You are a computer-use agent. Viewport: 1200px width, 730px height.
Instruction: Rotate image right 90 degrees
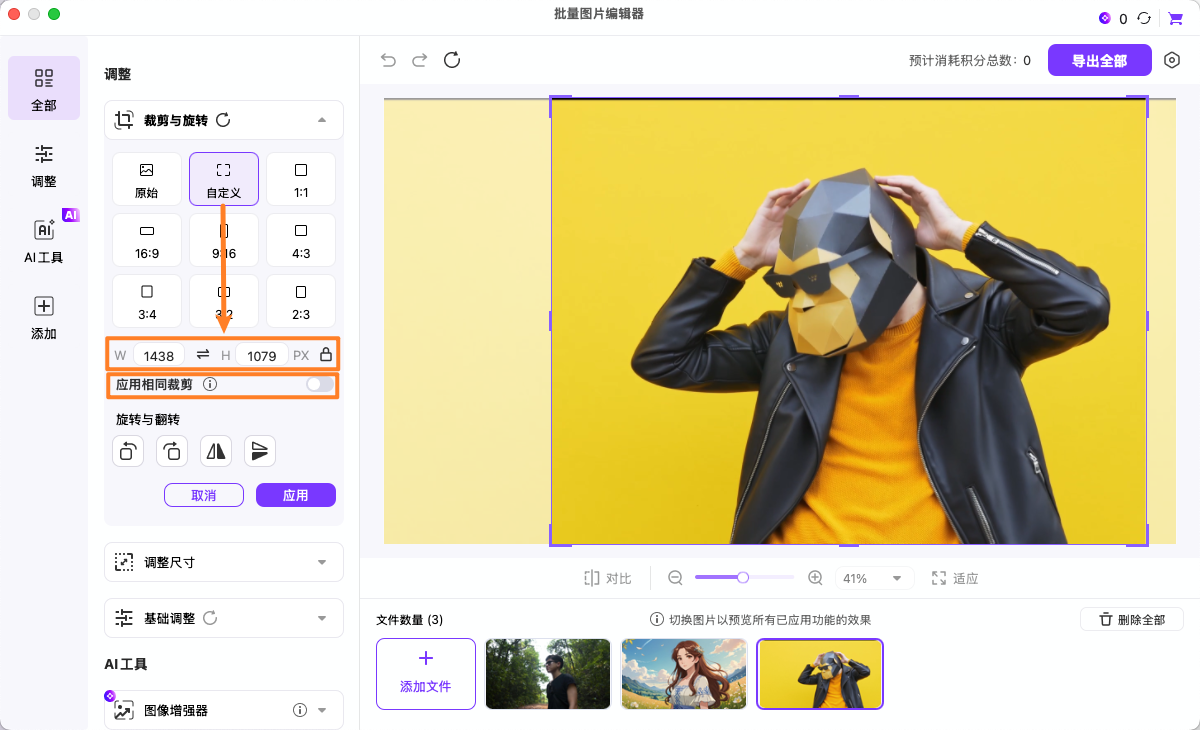pyautogui.click(x=172, y=451)
